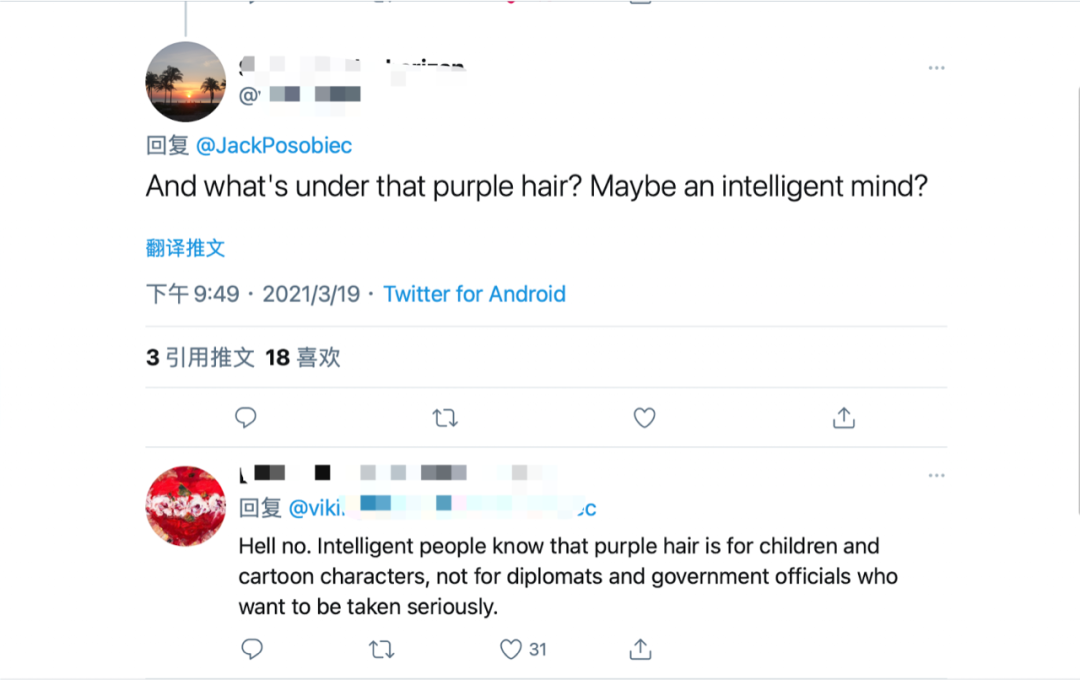1080x680 pixels.
Task: Like the main tweet with heart icon
Action: pyautogui.click(x=645, y=418)
